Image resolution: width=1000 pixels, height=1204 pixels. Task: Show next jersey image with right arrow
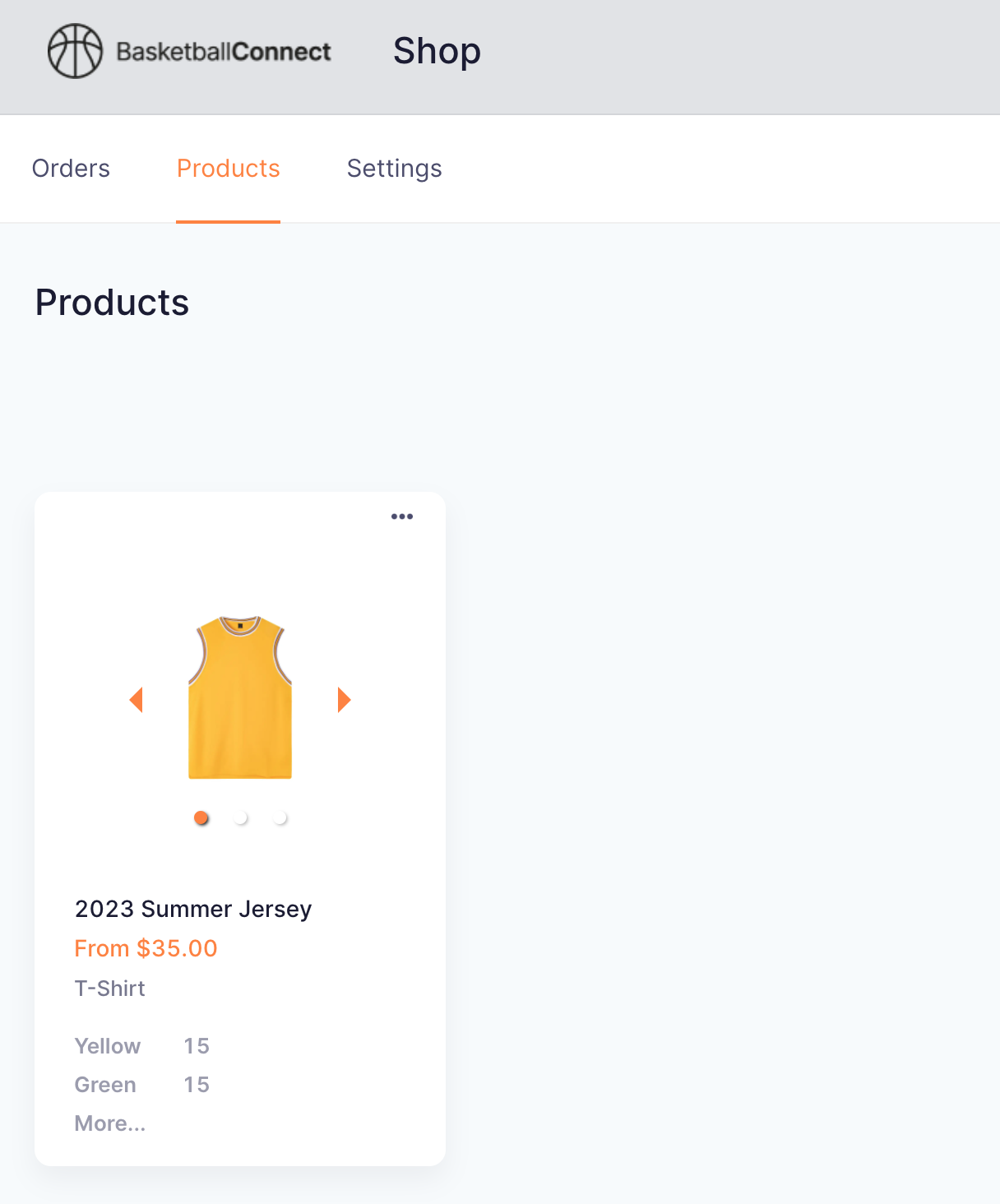(345, 700)
